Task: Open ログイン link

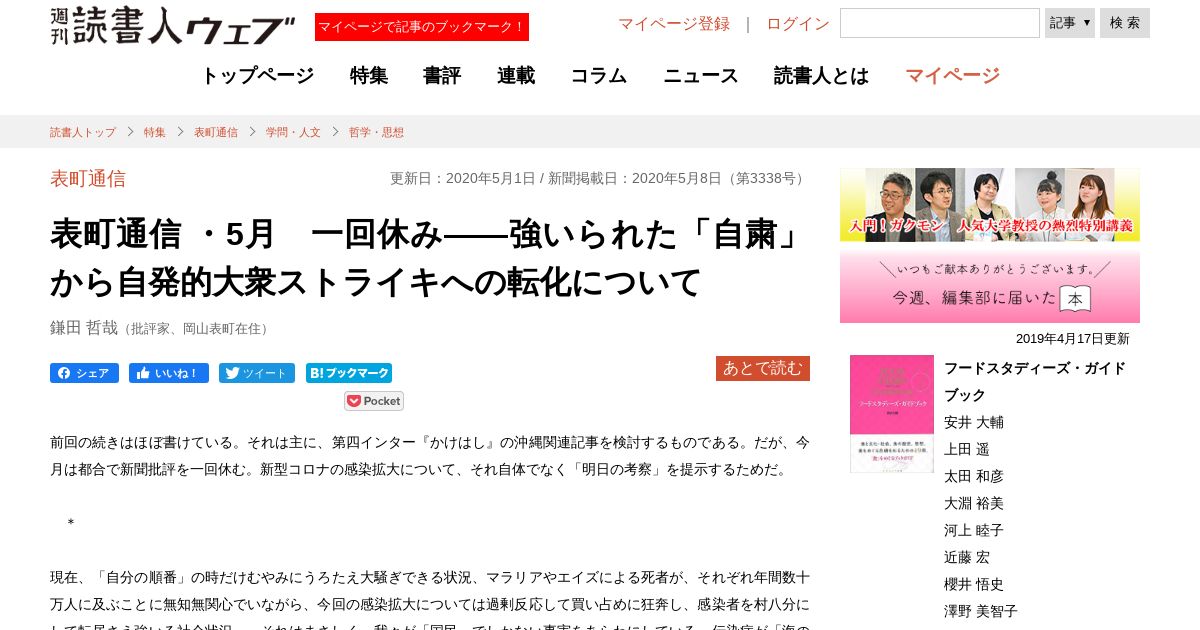Action: tap(798, 24)
